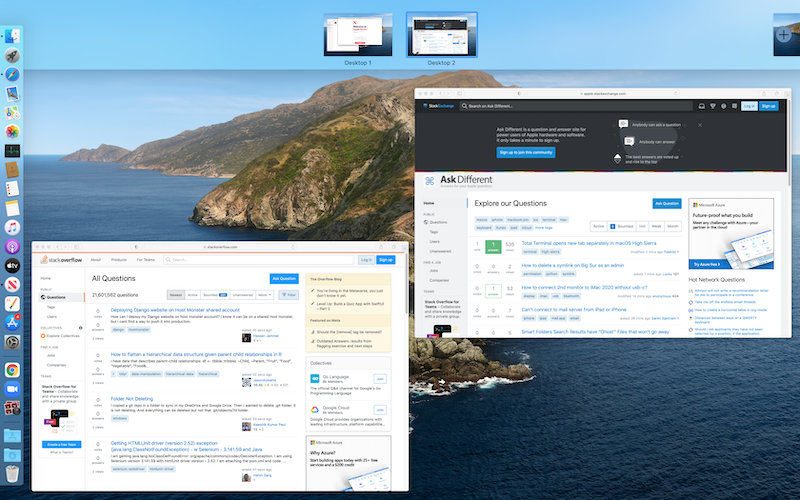
Task: Select Newest tab in Stack Overflow
Action: point(176,295)
